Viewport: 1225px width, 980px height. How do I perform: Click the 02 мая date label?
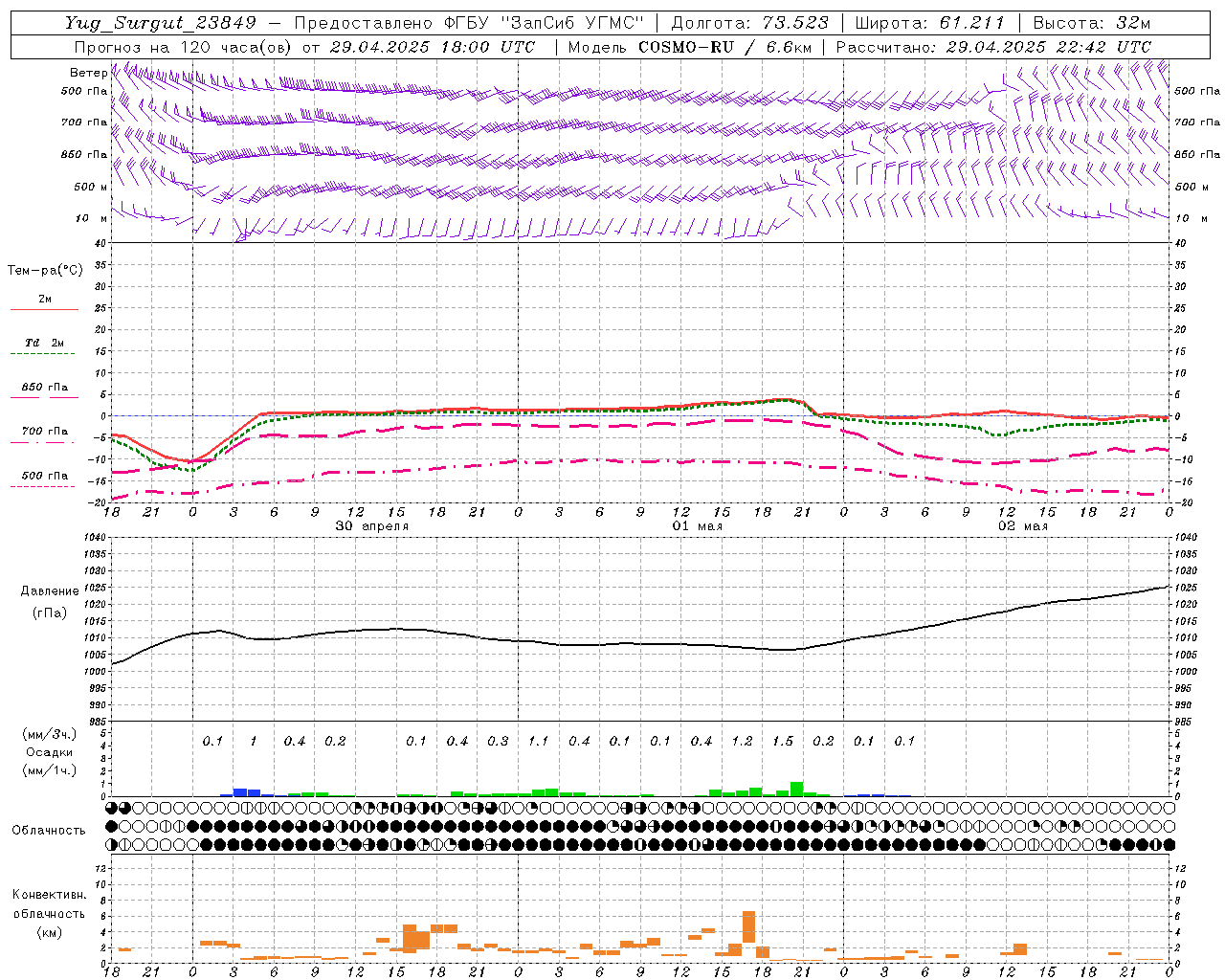click(1023, 526)
